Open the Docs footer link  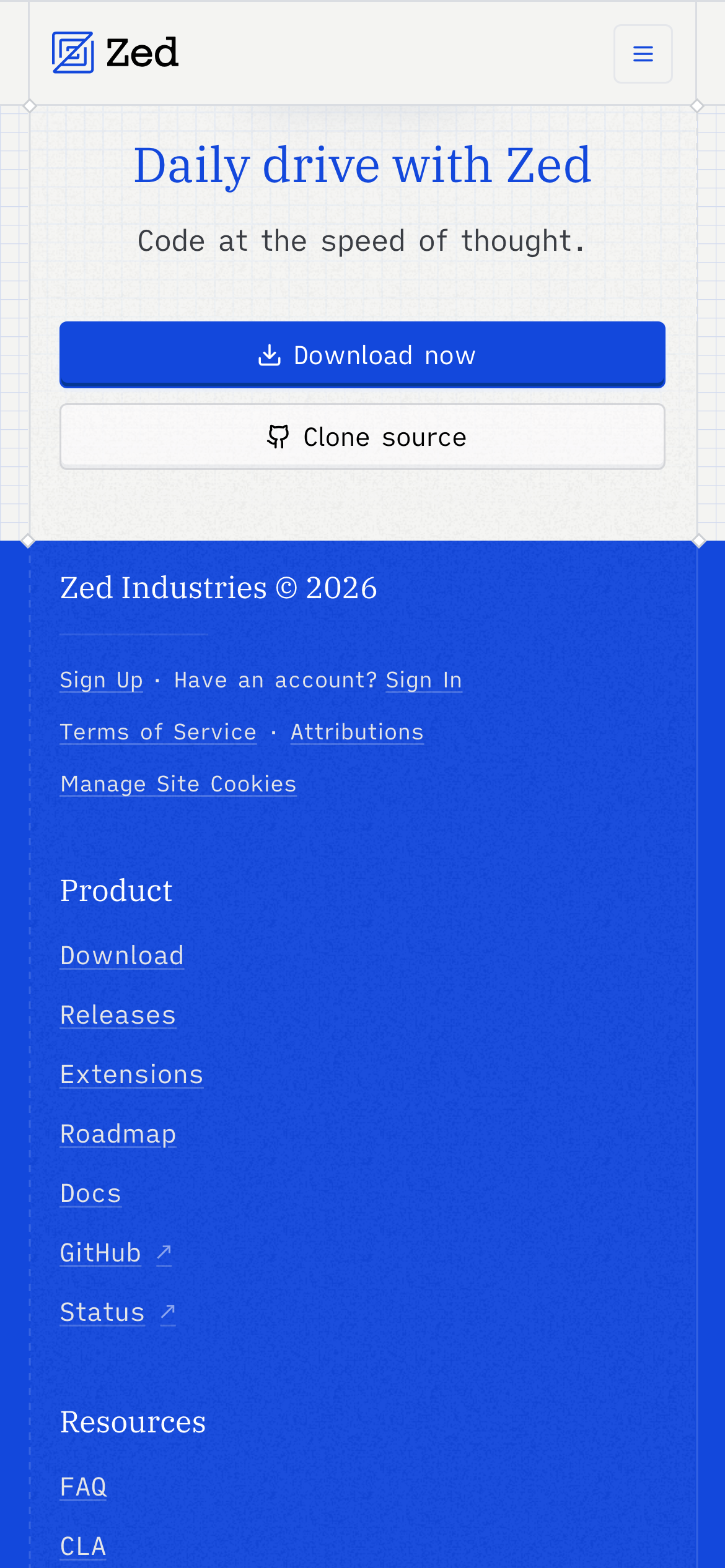(90, 1193)
